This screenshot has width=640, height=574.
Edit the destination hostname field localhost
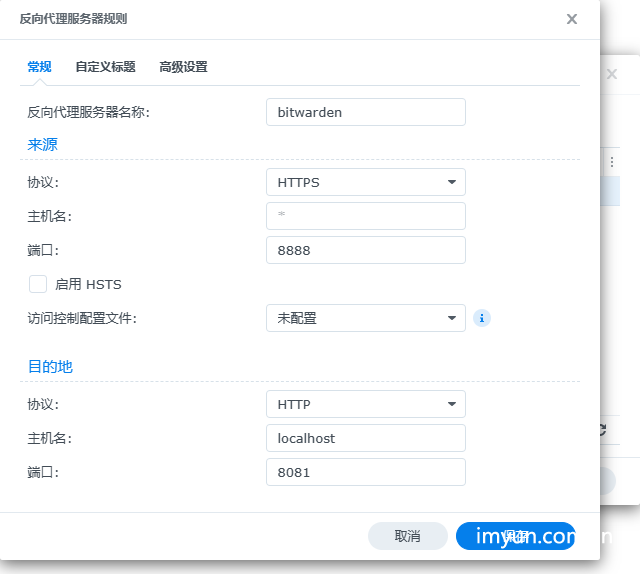(x=366, y=438)
